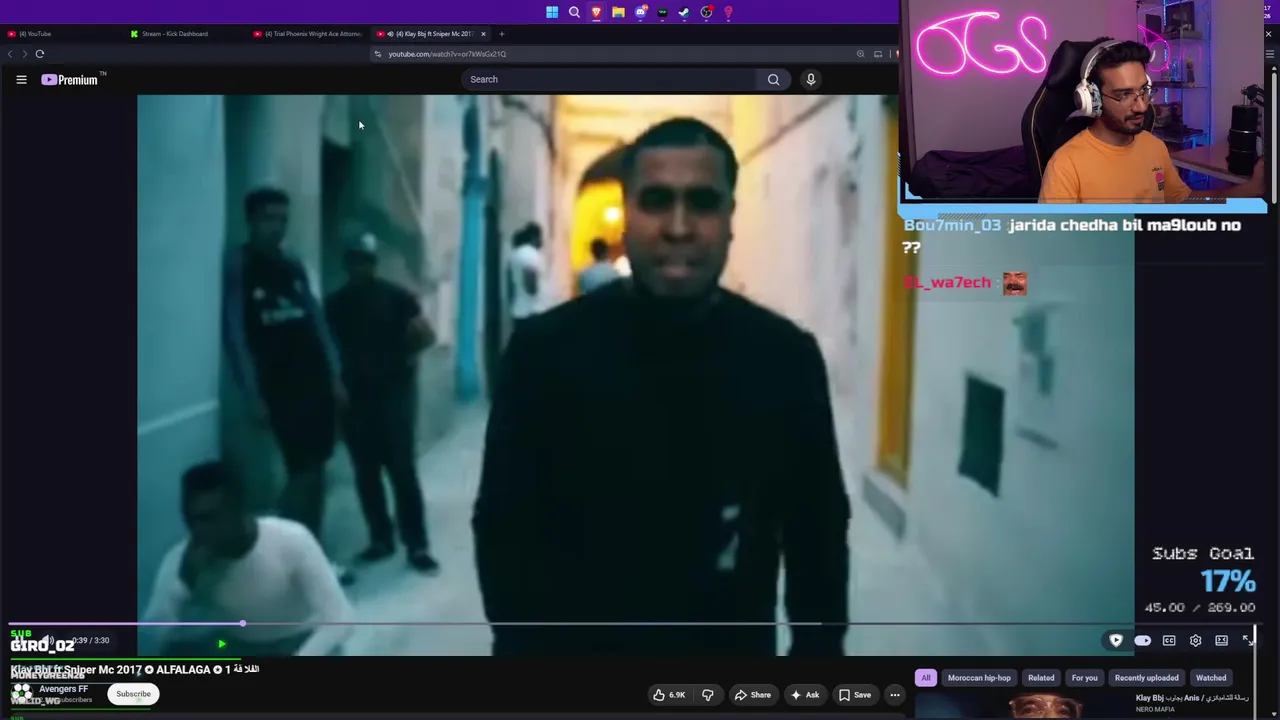Go to YouTube Premium home logo
Viewport: 1280px width, 720px height.
70,80
